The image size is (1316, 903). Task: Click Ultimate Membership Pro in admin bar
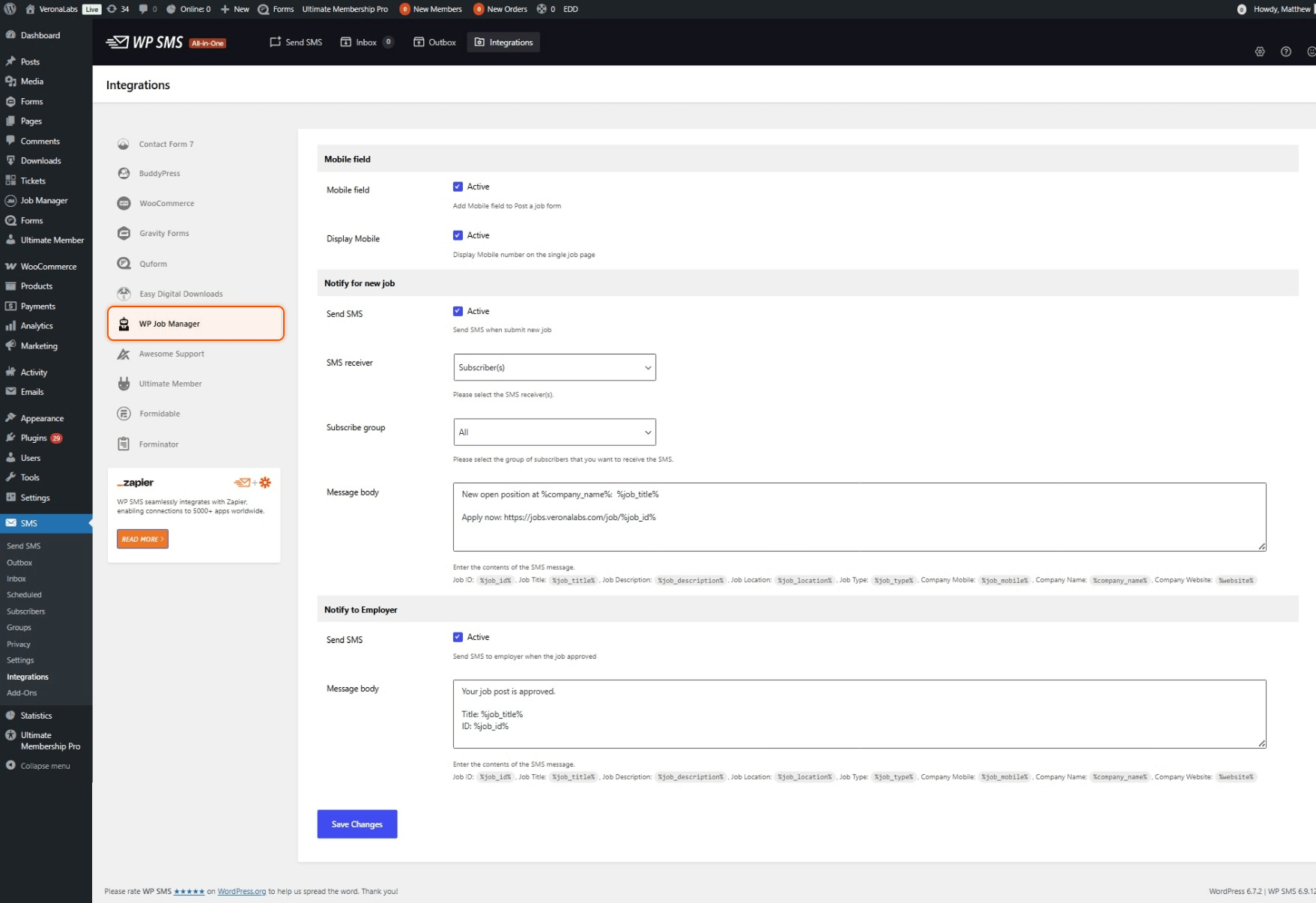pyautogui.click(x=345, y=9)
